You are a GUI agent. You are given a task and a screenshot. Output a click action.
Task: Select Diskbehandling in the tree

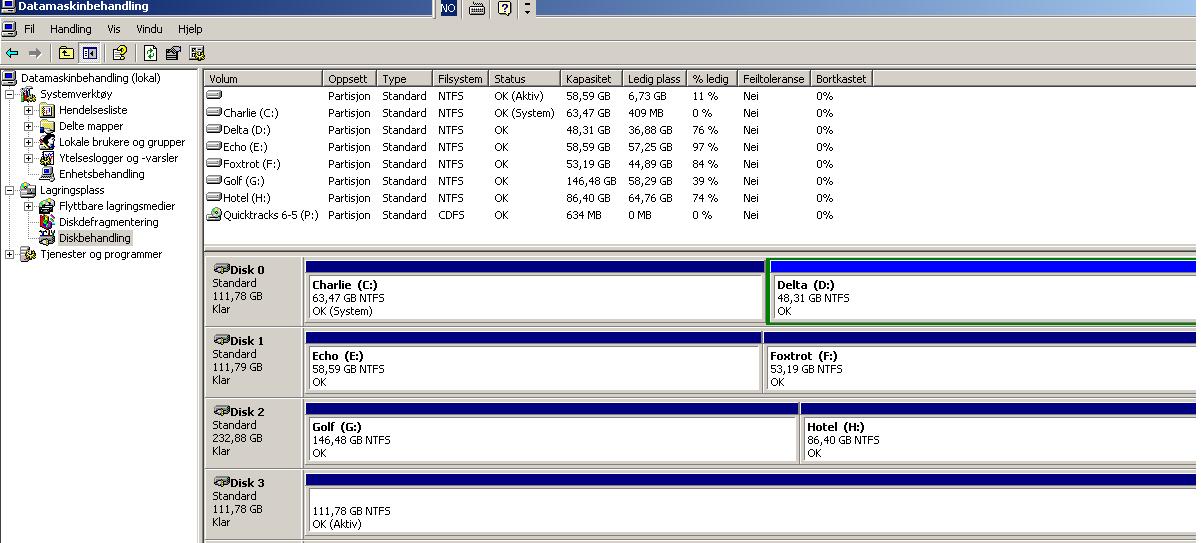point(95,238)
